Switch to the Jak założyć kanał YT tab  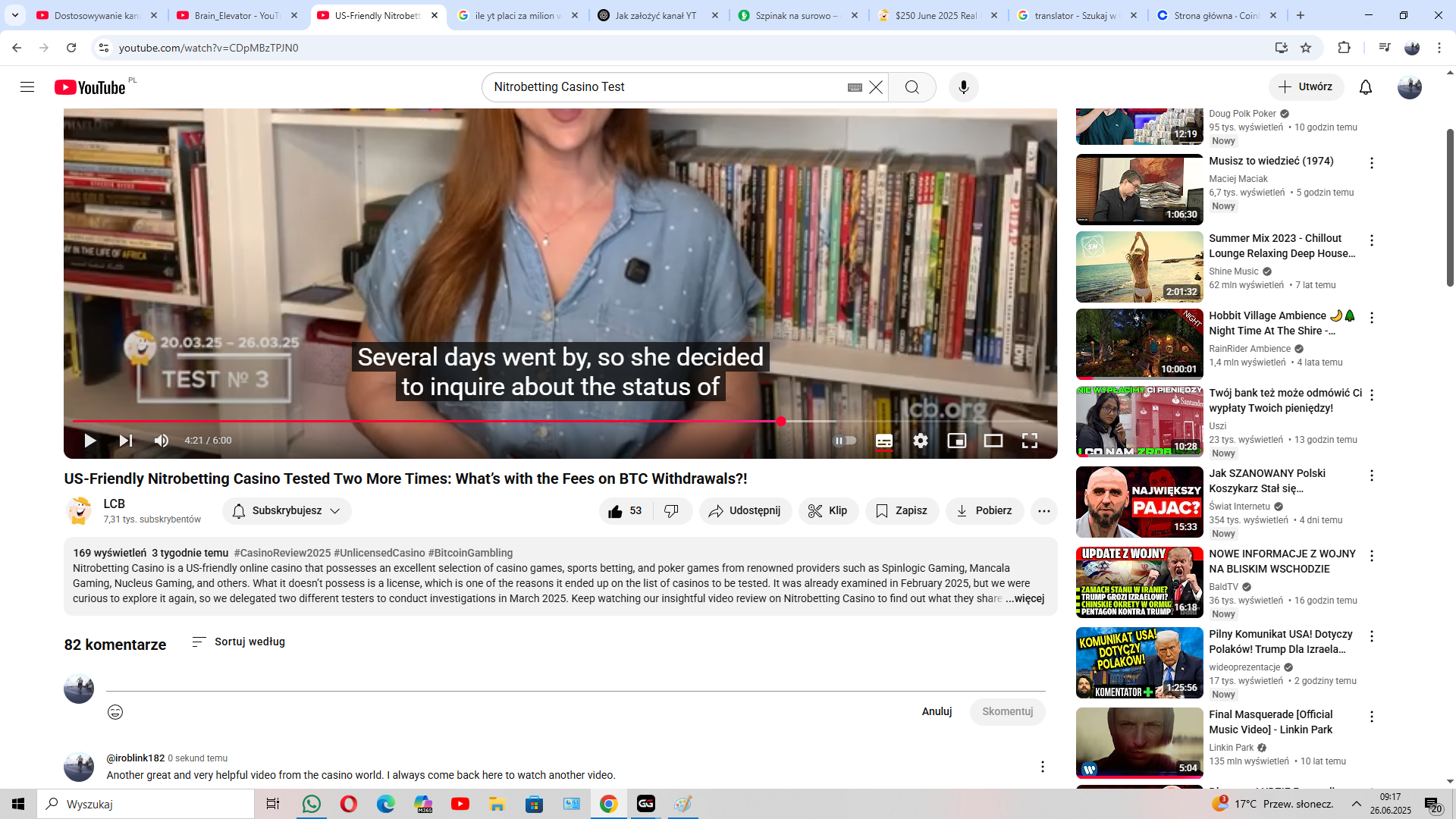click(658, 15)
